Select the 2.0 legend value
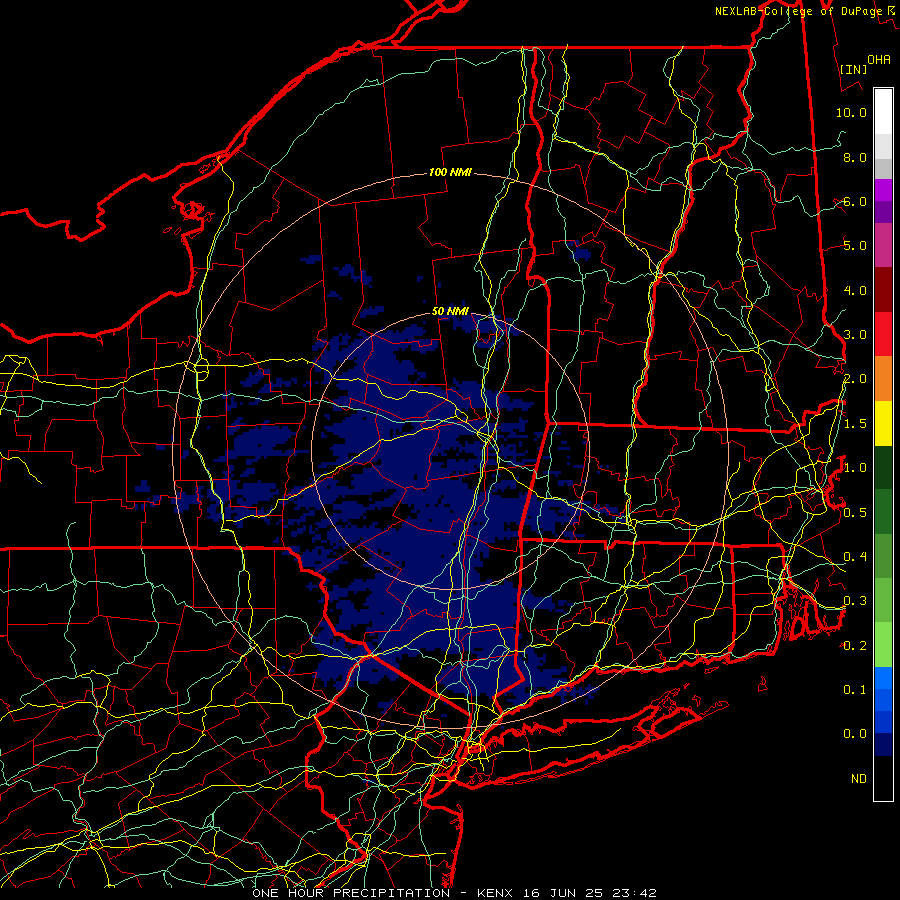The image size is (900, 900). pyautogui.click(x=855, y=379)
